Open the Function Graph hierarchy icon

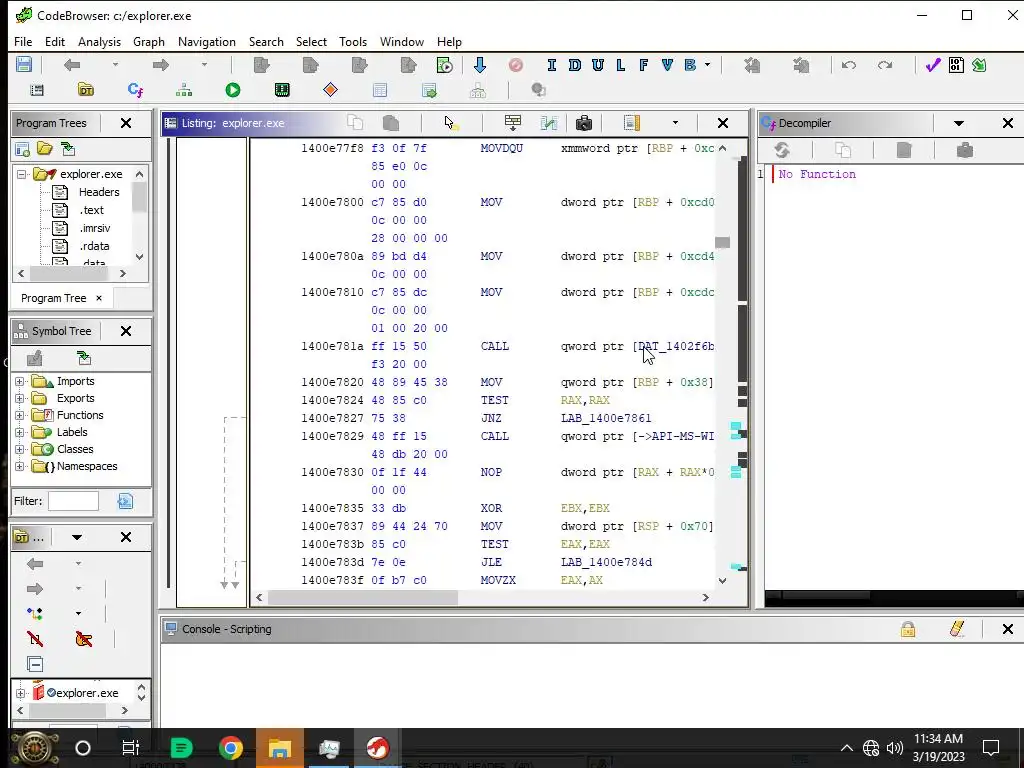click(x=184, y=89)
